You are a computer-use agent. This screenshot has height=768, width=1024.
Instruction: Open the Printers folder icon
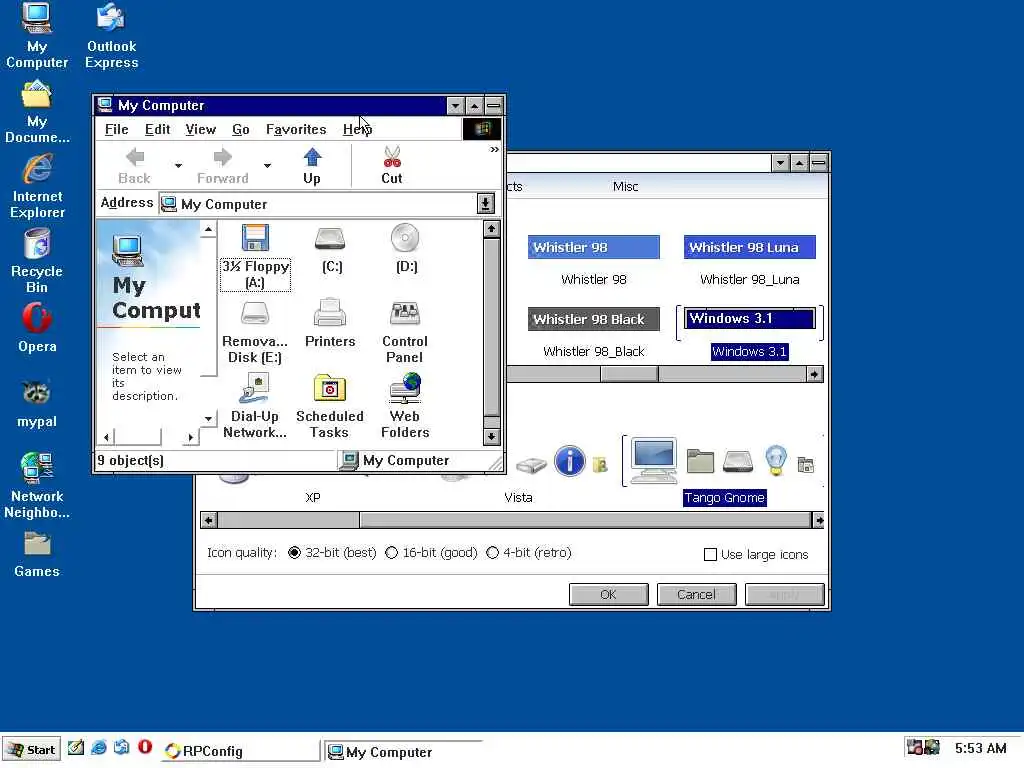[x=330, y=323]
